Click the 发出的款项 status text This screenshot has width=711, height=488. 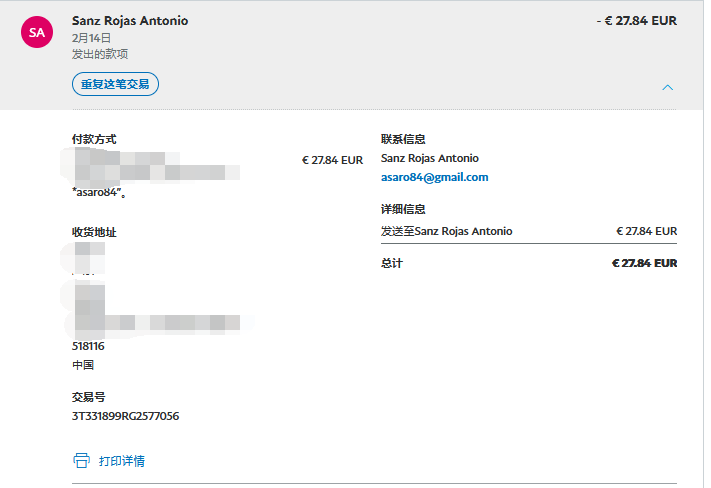point(100,54)
